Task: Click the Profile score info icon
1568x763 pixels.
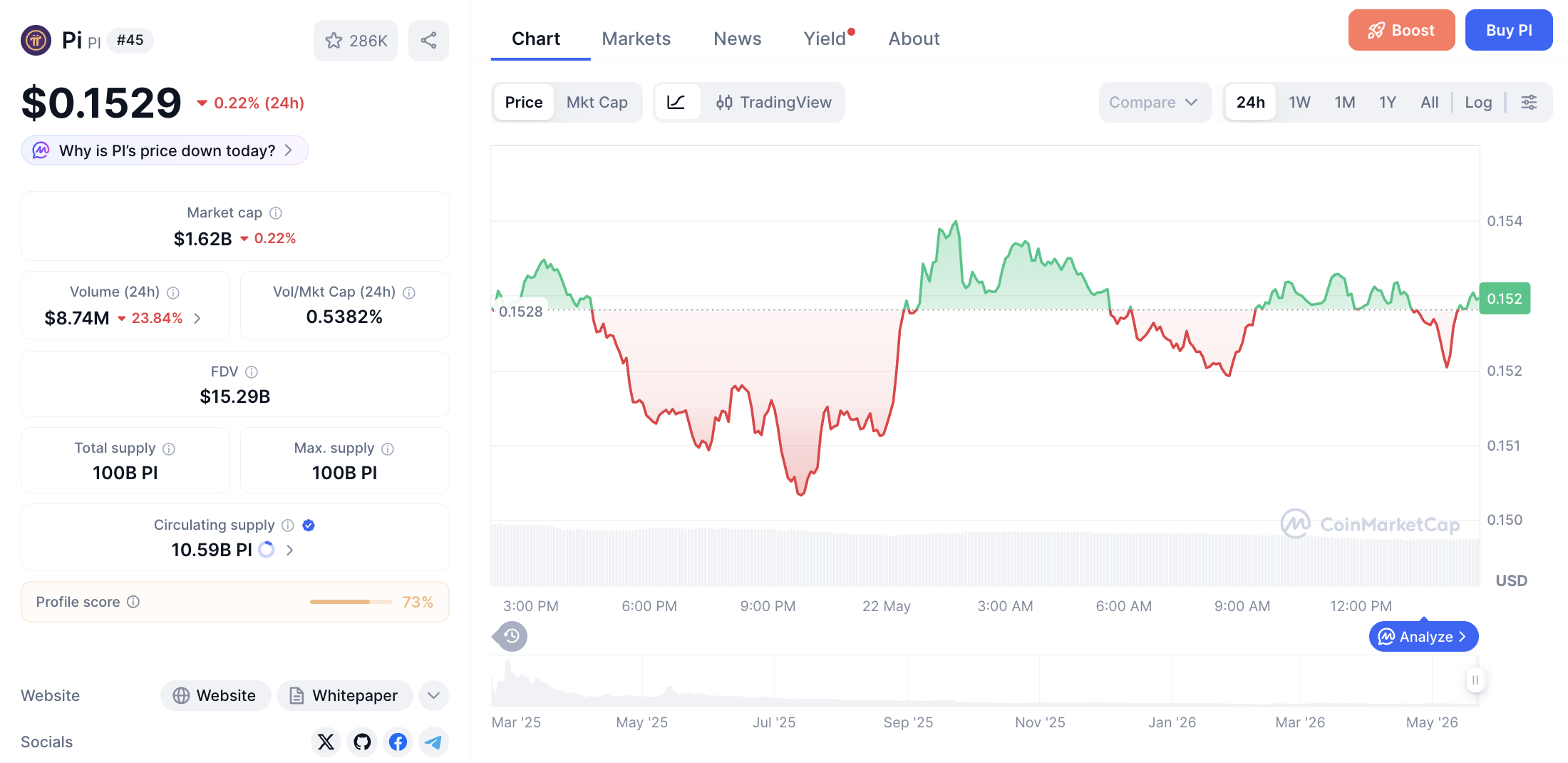Action: click(133, 602)
